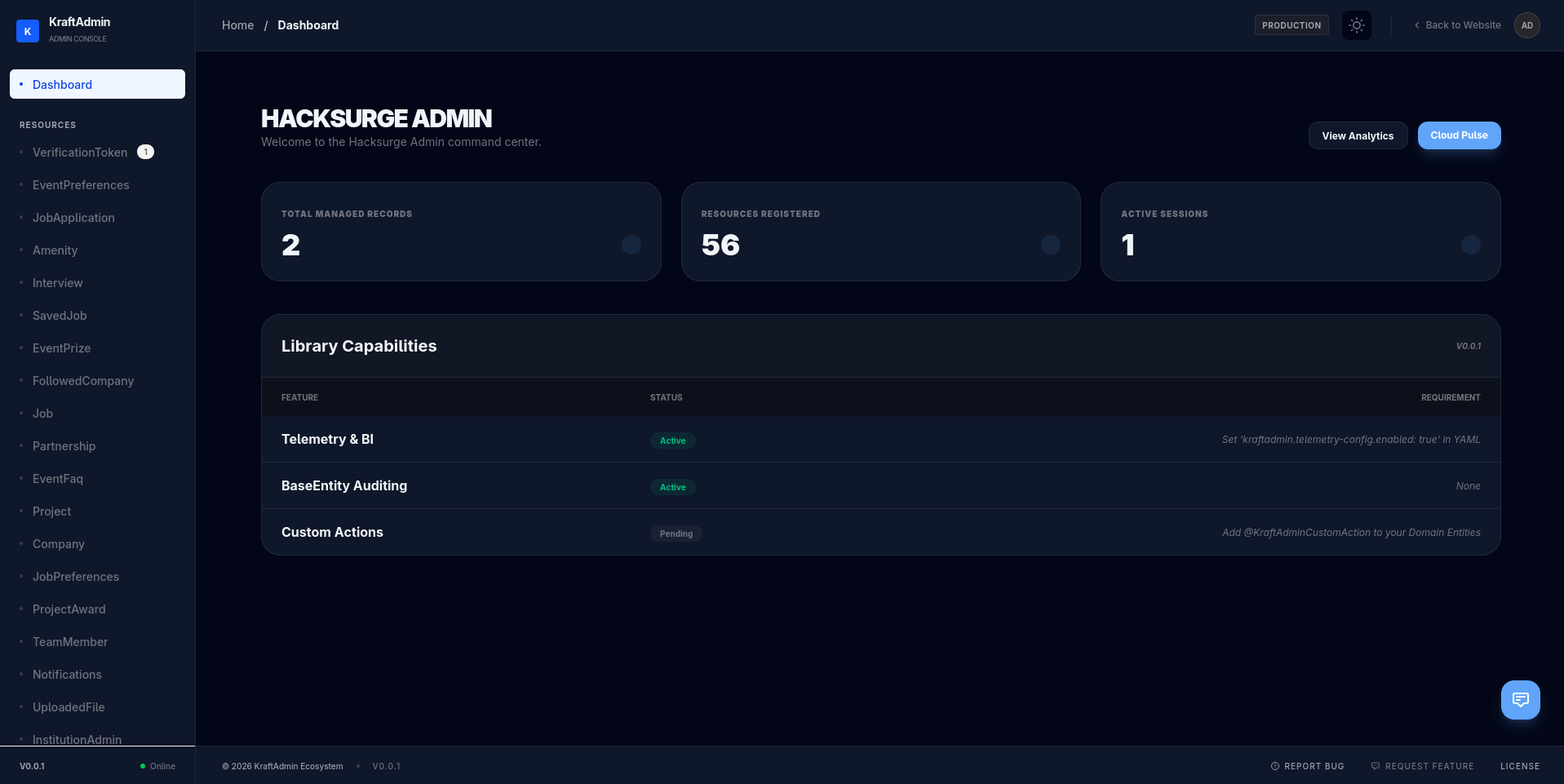This screenshot has width=1564, height=784.
Task: Open View Analytics
Action: [1358, 135]
